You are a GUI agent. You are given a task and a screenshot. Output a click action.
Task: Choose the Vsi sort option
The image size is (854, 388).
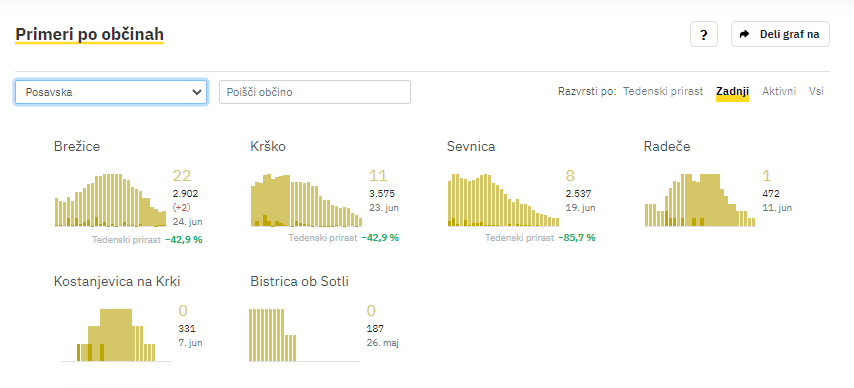coord(816,92)
